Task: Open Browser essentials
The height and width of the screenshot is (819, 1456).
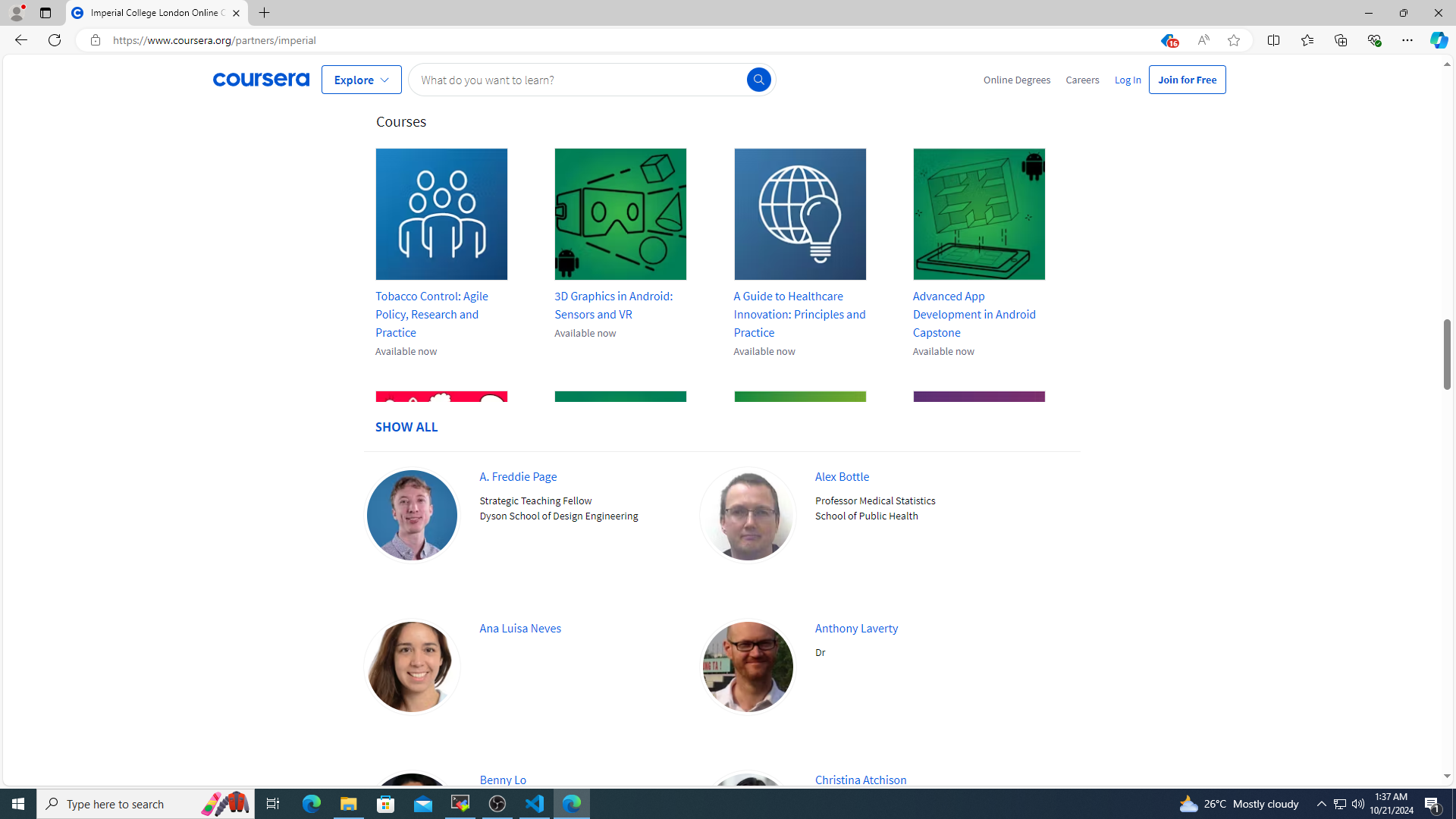Action: tap(1374, 40)
